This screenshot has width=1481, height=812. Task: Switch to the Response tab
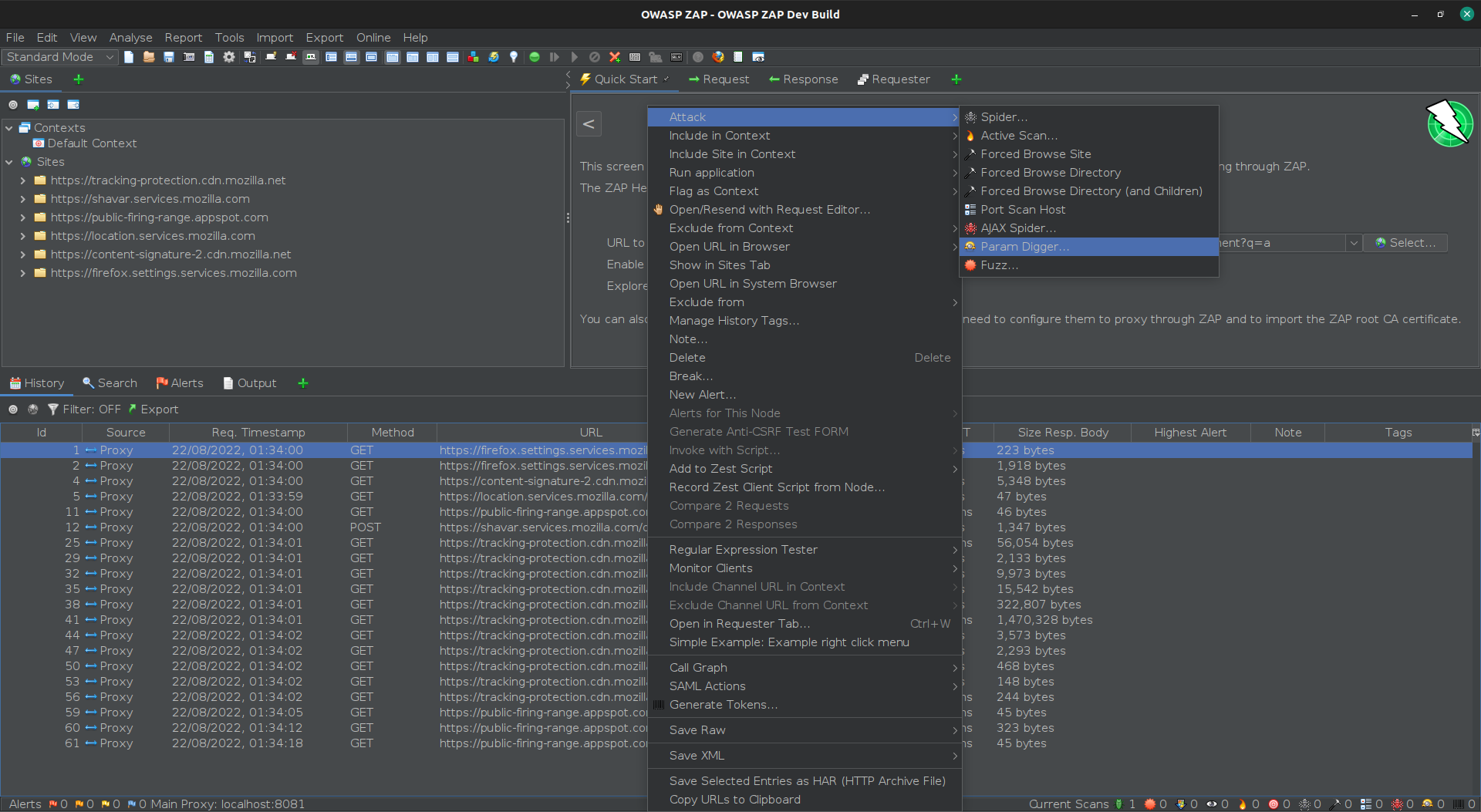[803, 79]
